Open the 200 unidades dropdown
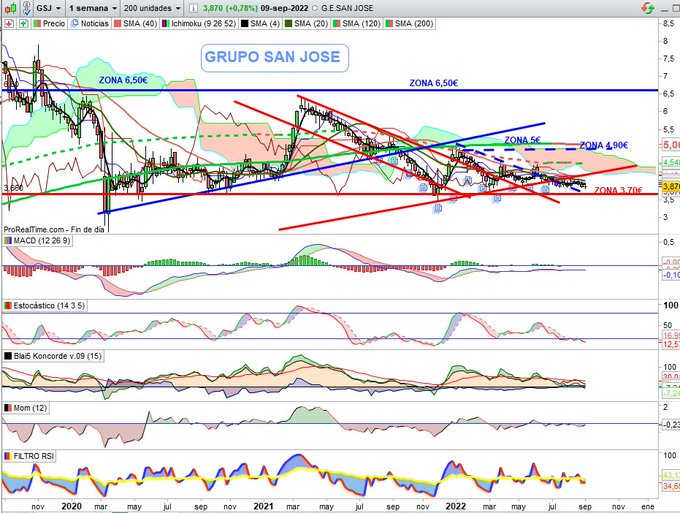680x513 pixels. (151, 8)
